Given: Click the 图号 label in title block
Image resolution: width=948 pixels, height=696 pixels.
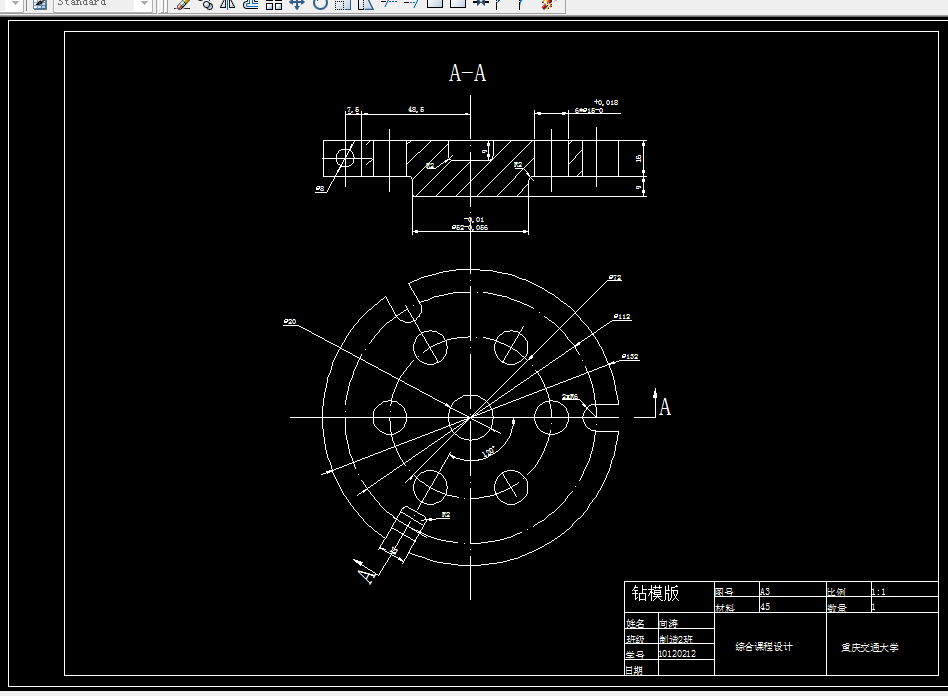Looking at the screenshot, I should [724, 592].
